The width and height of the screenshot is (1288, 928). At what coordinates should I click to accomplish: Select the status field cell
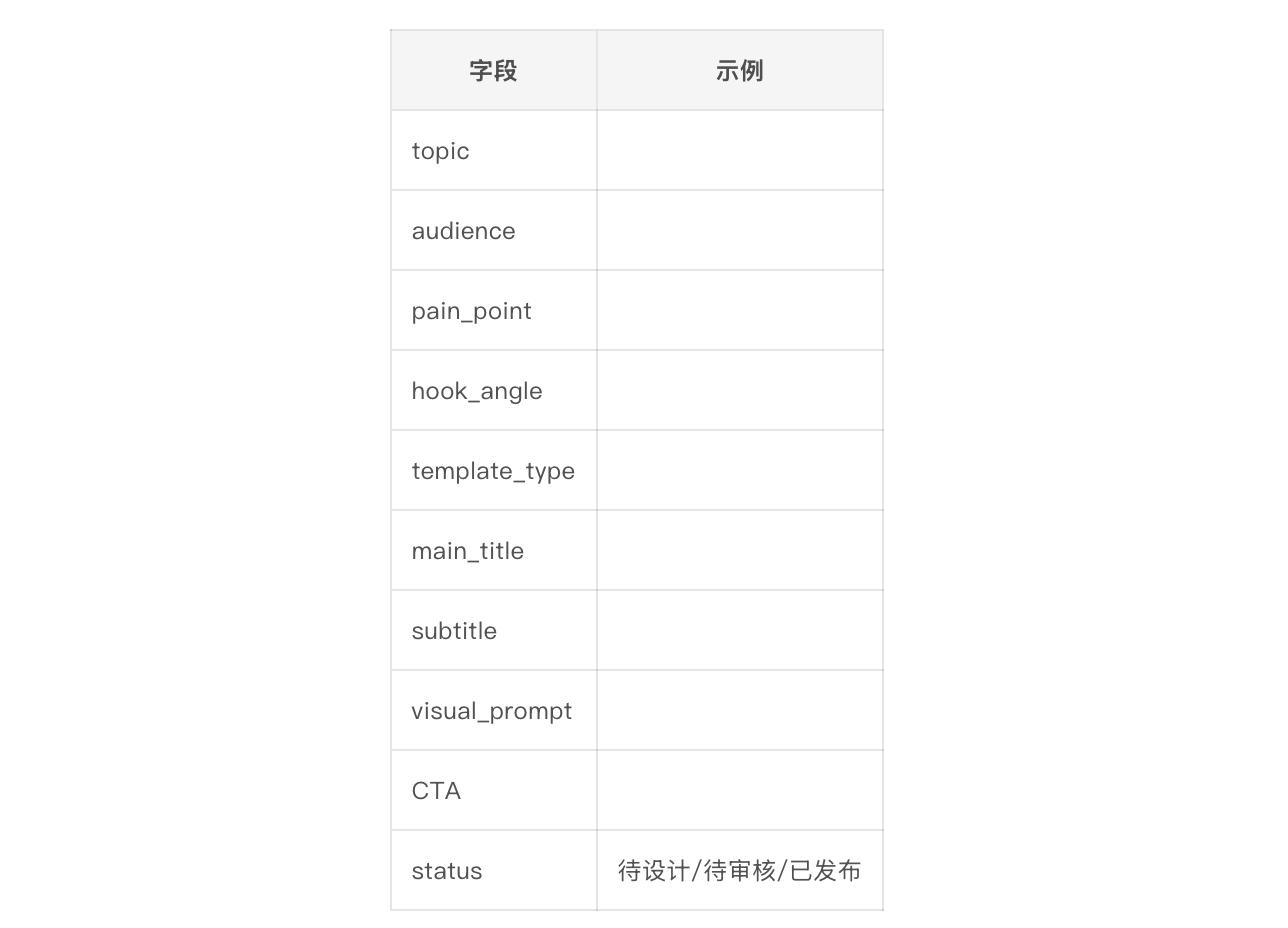[494, 870]
